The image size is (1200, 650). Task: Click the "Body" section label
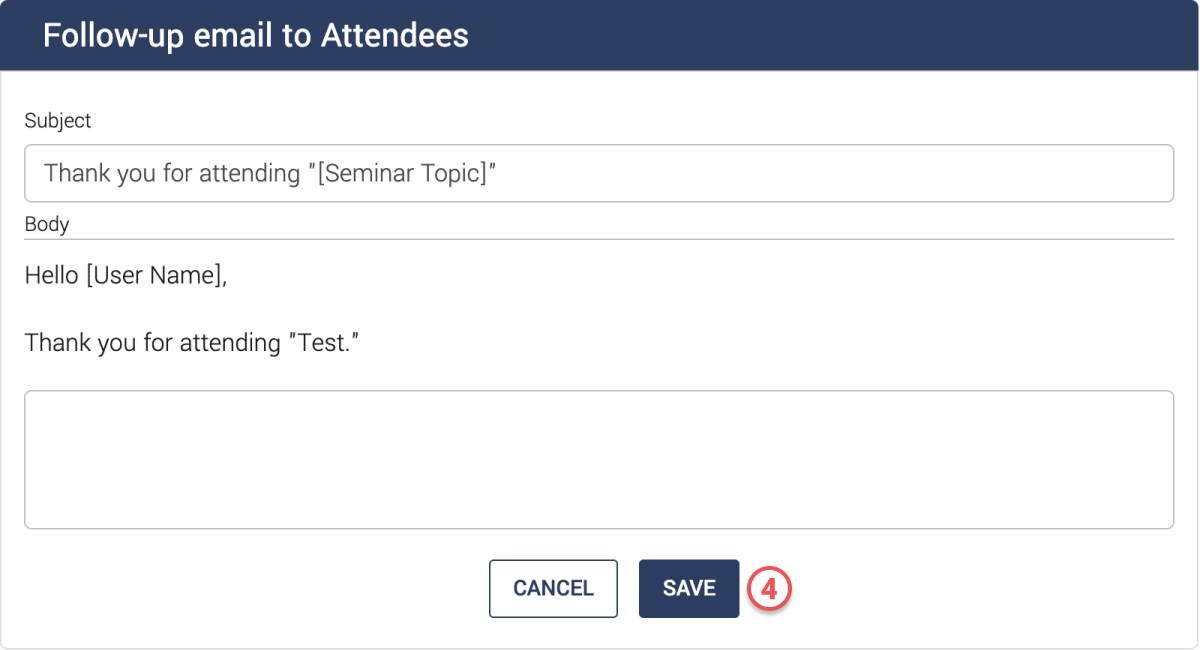coord(47,224)
